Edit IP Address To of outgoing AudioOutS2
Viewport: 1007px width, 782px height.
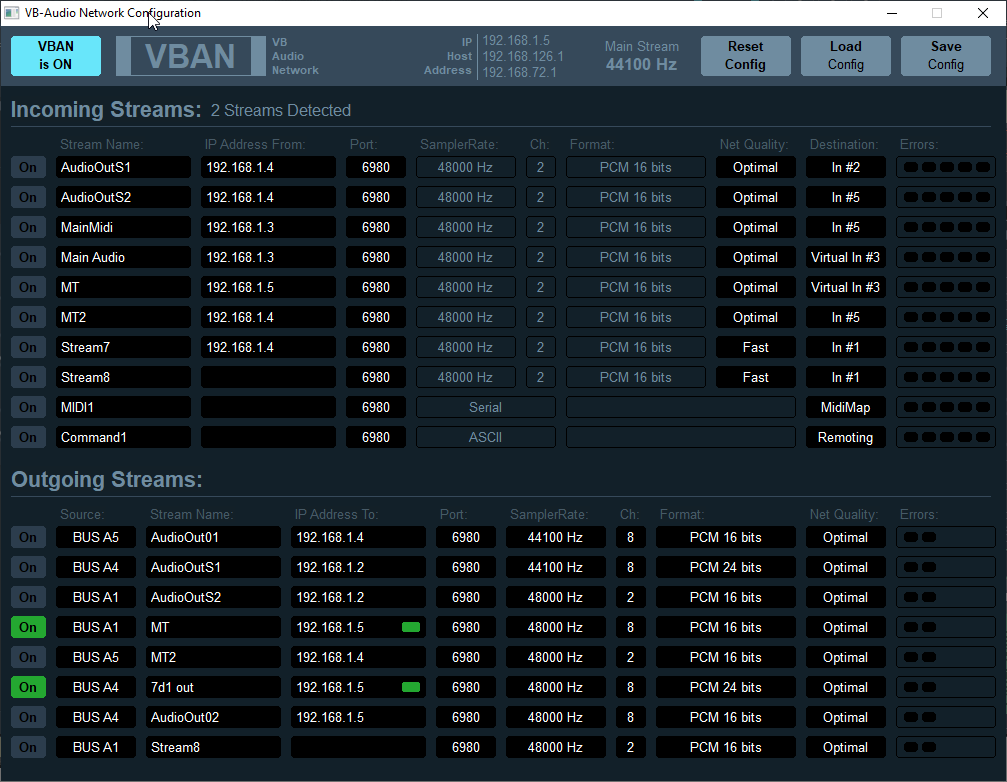[358, 597]
